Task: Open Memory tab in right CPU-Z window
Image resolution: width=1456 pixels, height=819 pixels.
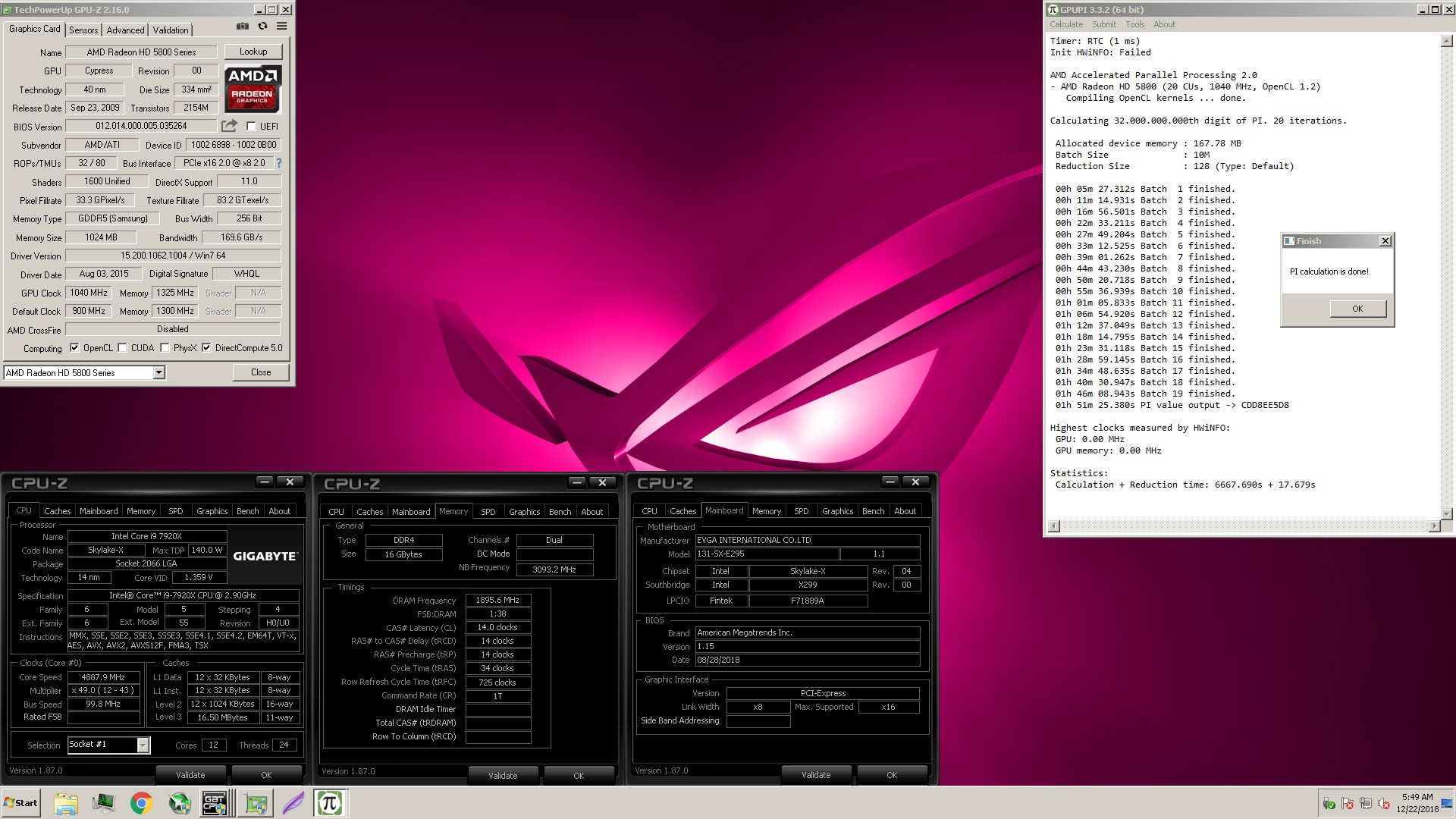Action: point(766,511)
